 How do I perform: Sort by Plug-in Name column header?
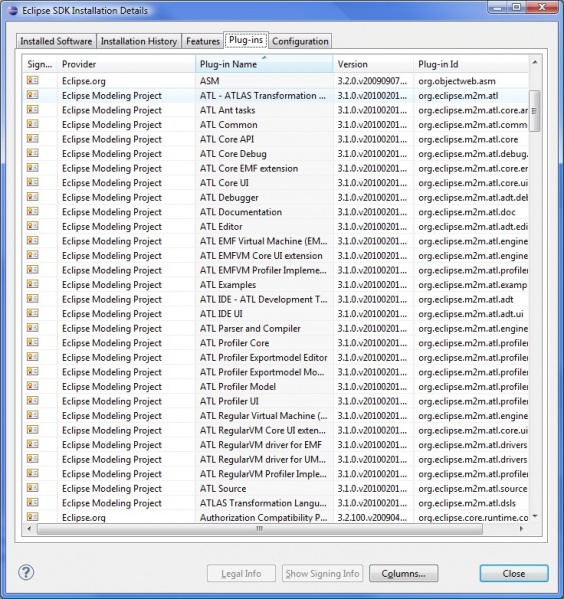click(264, 64)
